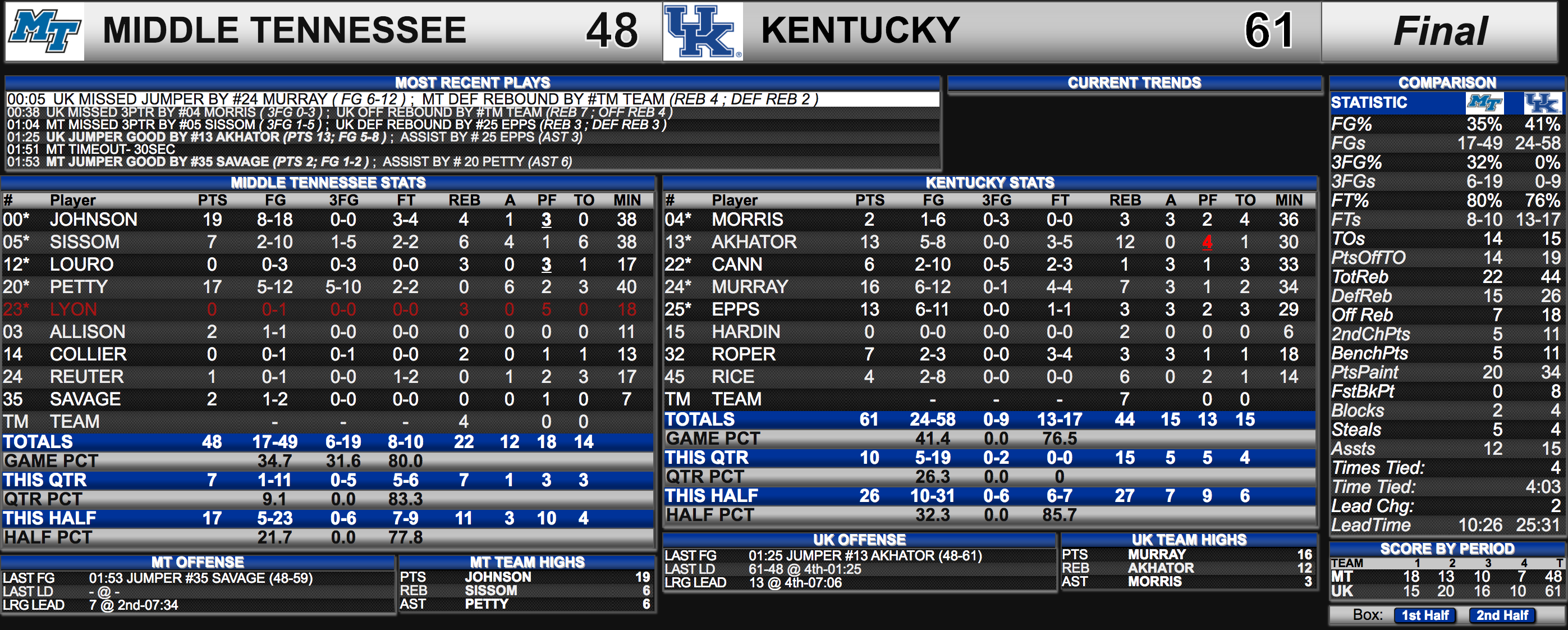
Task: Select the Kentucky THIS HALF row
Action: (989, 496)
